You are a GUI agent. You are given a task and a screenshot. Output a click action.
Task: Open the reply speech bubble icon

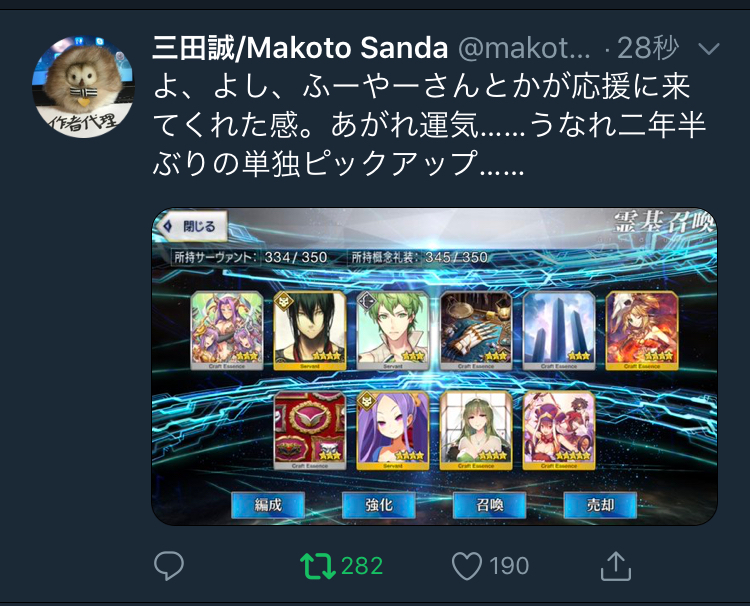[169, 565]
